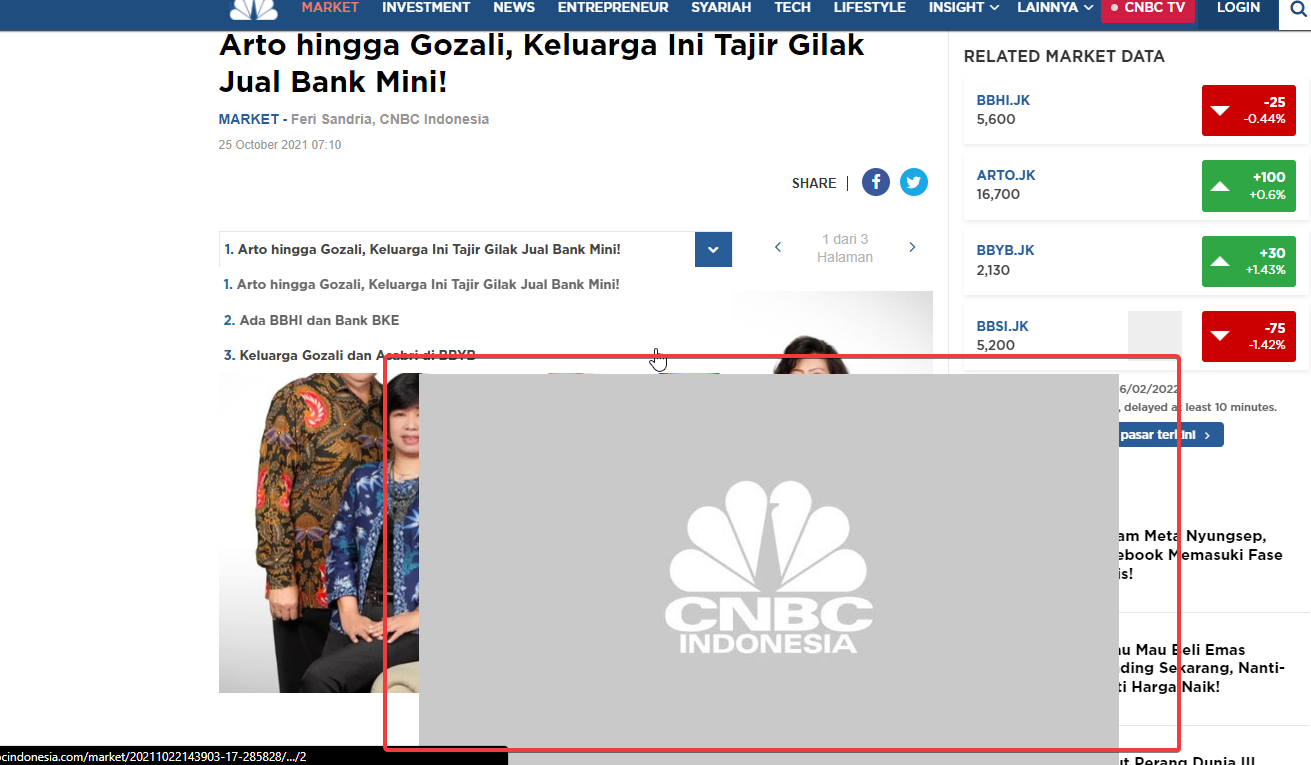Open 'Keluarga Gozali dan Asabri di BBYB'
Viewport: 1311px width, 765px height.
(x=347, y=355)
